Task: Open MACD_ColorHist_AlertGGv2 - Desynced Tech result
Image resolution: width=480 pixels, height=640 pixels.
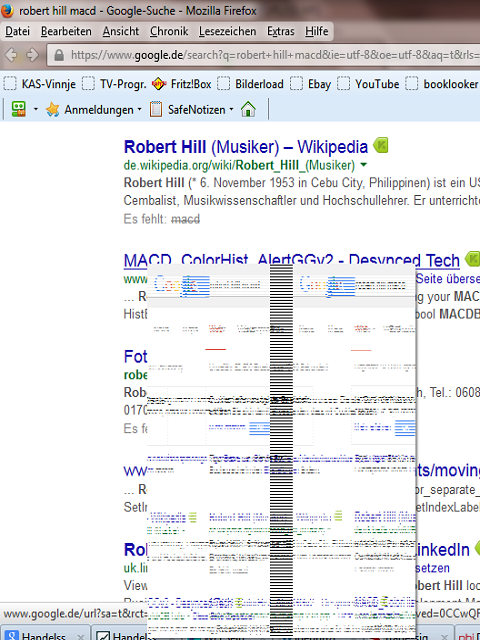Action: (x=291, y=260)
